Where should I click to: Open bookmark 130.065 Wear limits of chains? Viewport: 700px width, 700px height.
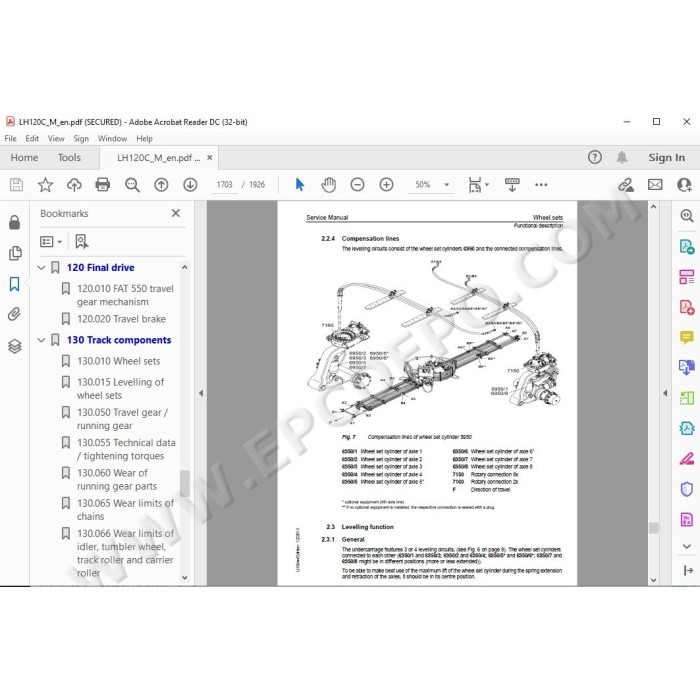click(x=125, y=510)
